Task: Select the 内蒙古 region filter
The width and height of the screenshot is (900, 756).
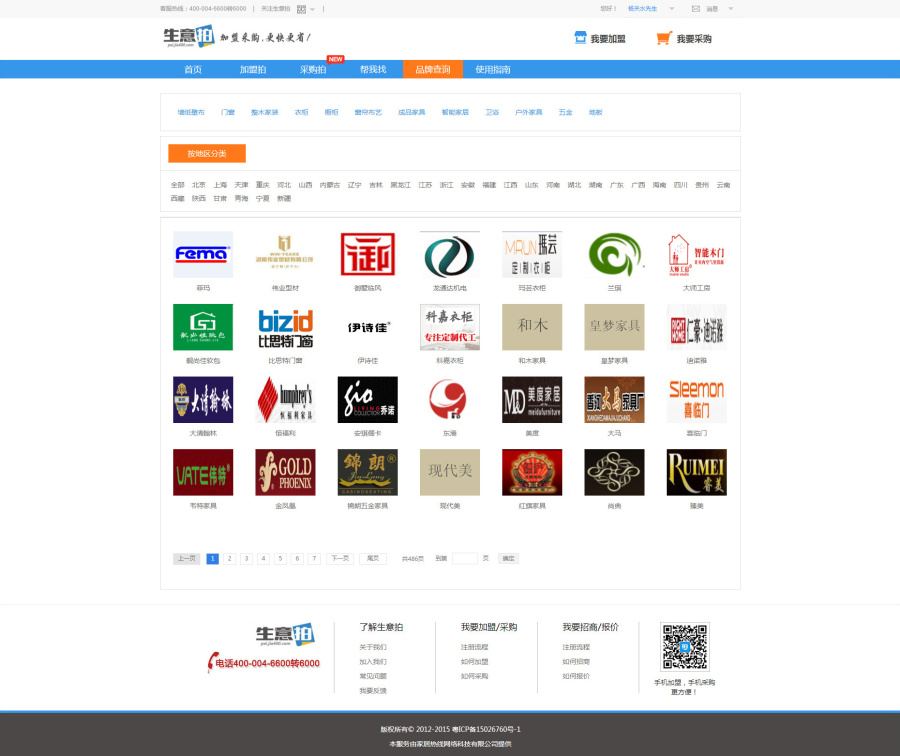Action: (x=329, y=185)
